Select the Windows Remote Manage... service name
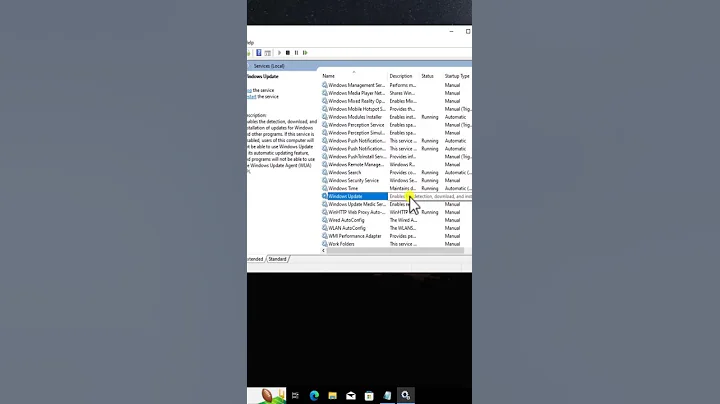720x404 pixels. click(x=356, y=164)
